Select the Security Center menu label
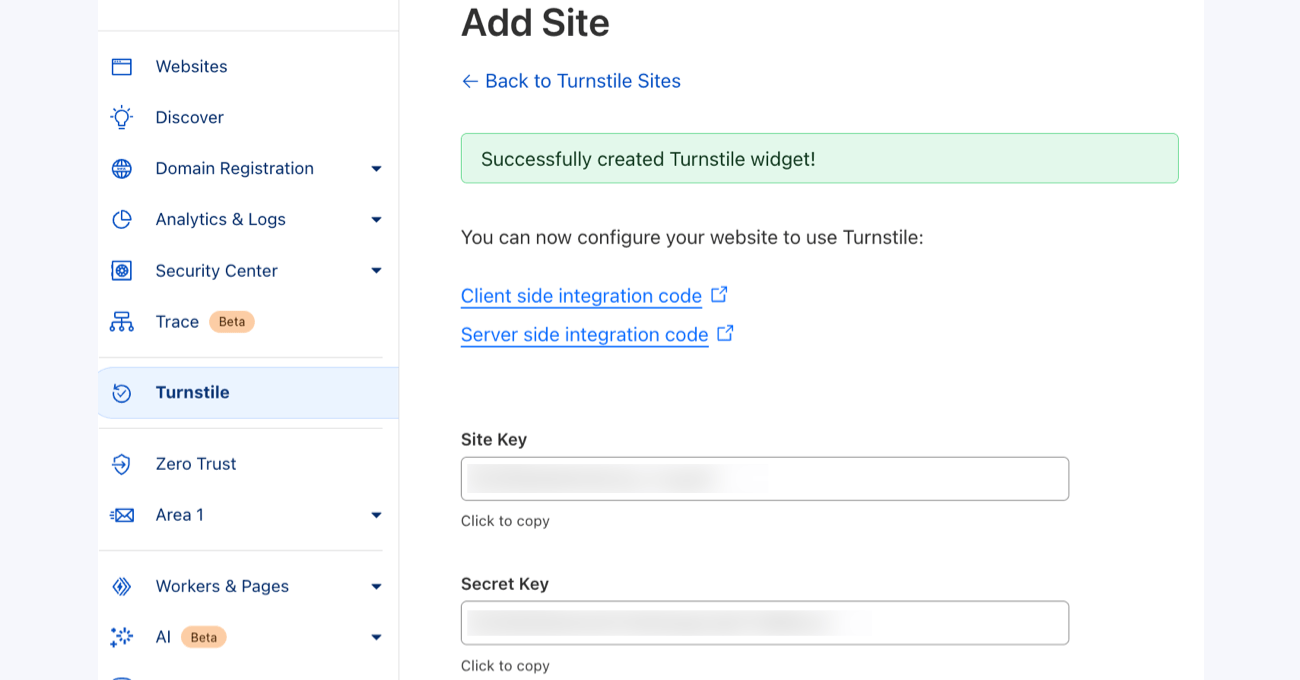Image resolution: width=1300 pixels, height=680 pixels. click(216, 271)
